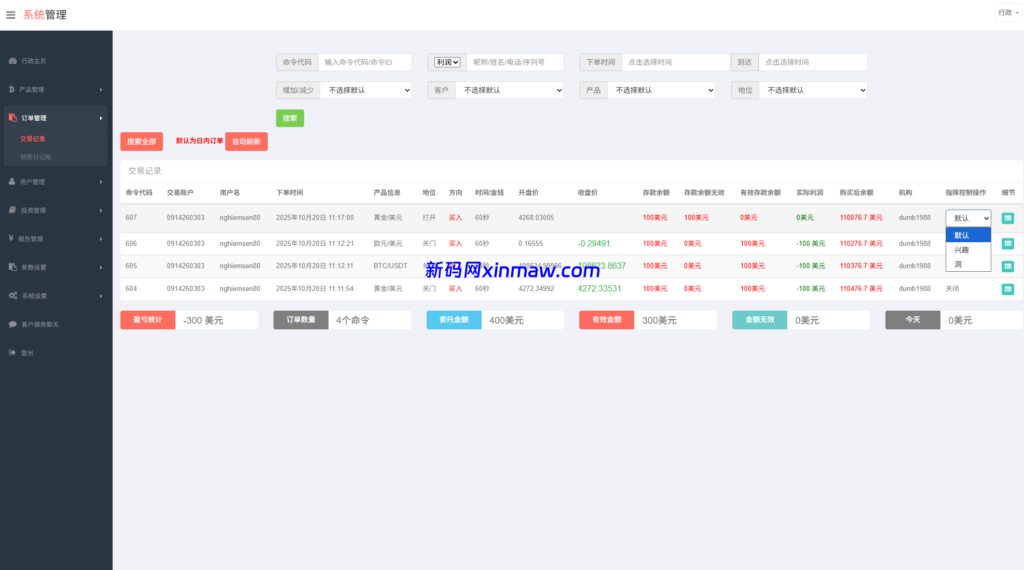
Task: Click the 参数设置 clipboard icon
Action: coord(12,267)
